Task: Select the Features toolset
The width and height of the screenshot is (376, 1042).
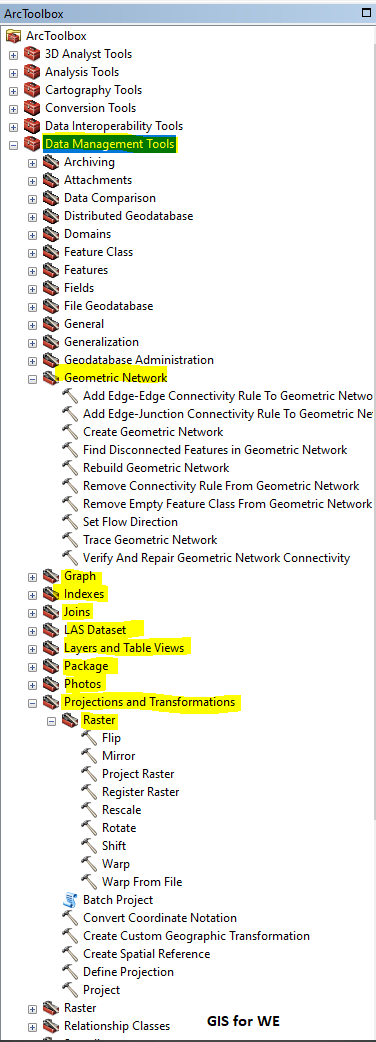Action: point(86,270)
